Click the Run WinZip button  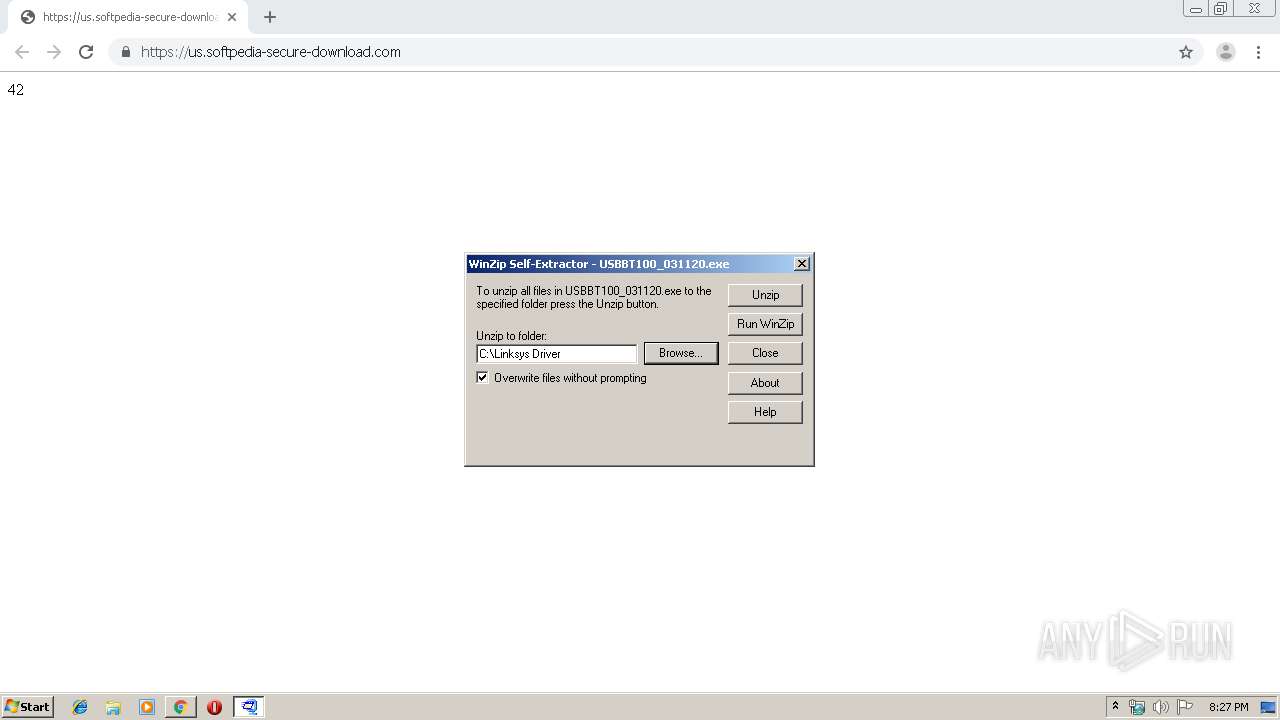tap(765, 324)
